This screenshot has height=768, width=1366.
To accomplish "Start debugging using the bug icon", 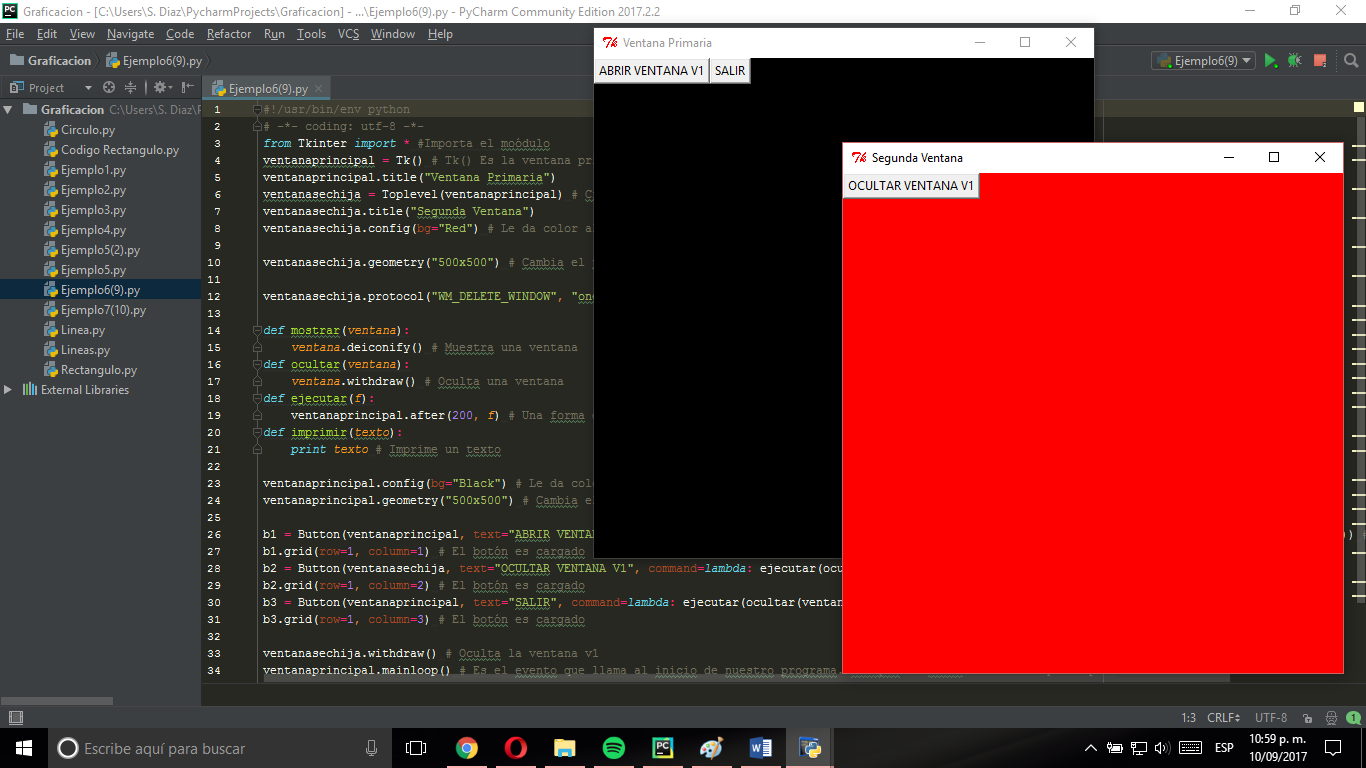I will coord(1294,61).
